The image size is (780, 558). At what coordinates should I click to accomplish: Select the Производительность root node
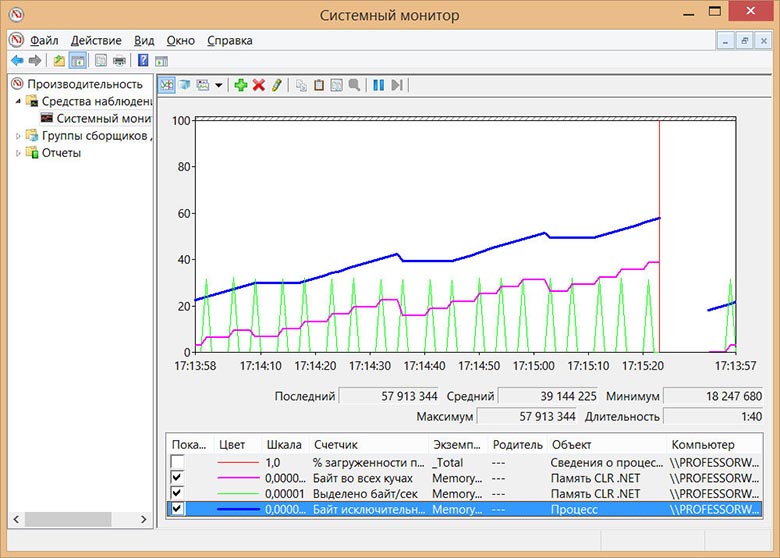[85, 84]
